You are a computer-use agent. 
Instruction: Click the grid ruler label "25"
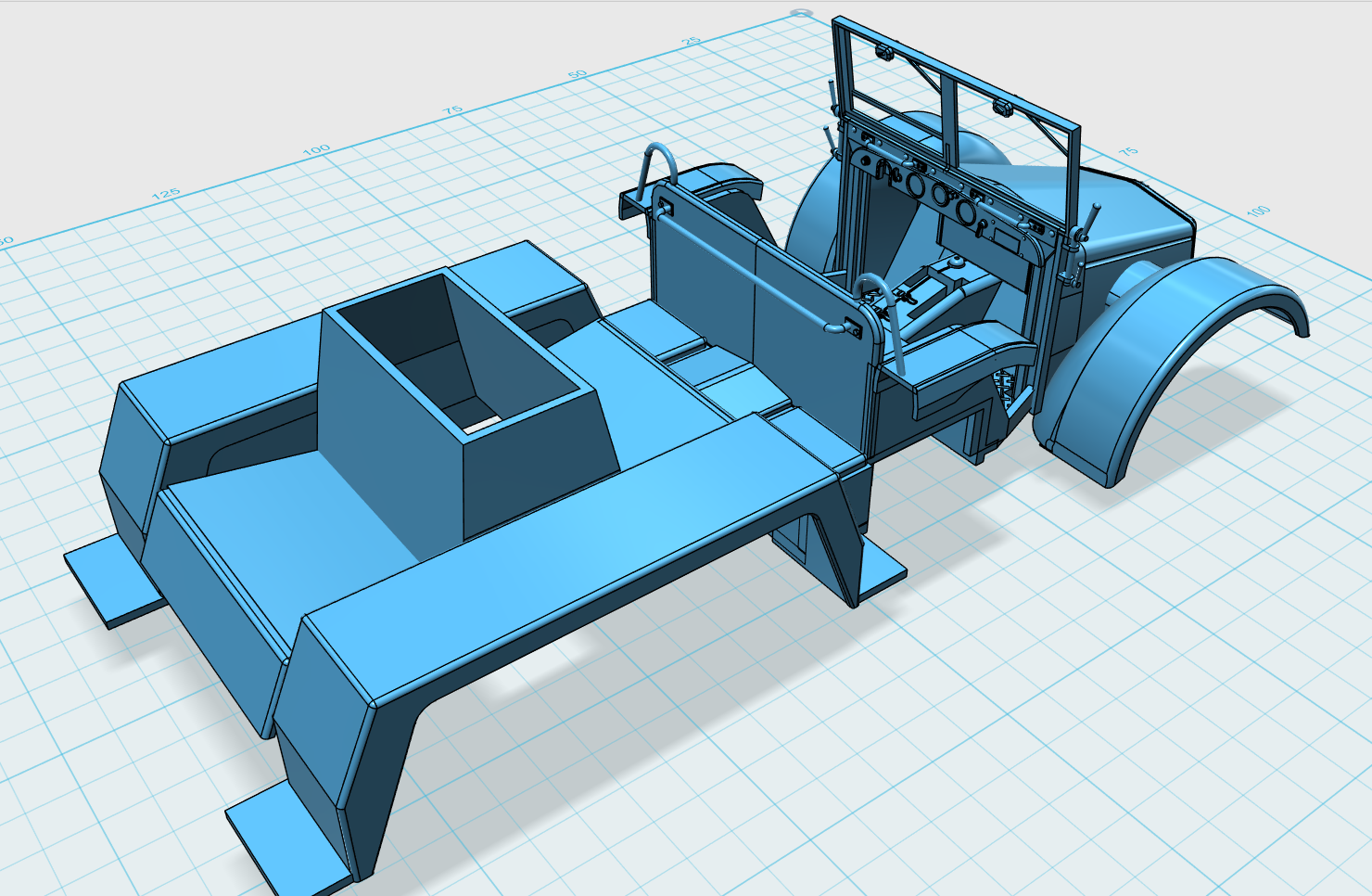pyautogui.click(x=691, y=42)
